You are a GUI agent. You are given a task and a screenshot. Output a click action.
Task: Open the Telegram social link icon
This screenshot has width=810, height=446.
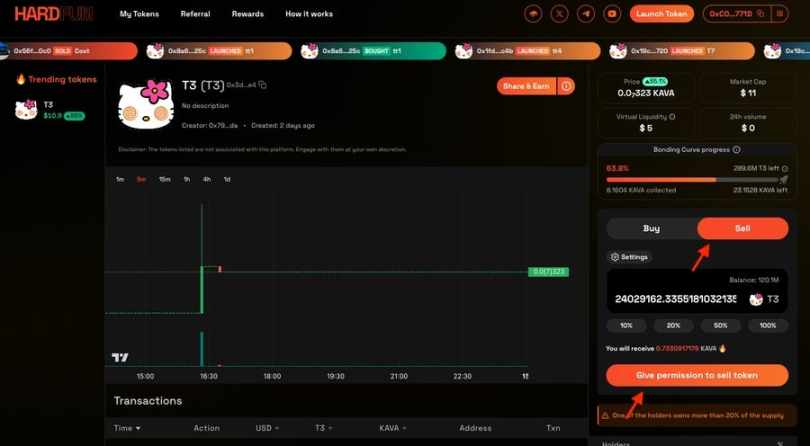pos(585,14)
